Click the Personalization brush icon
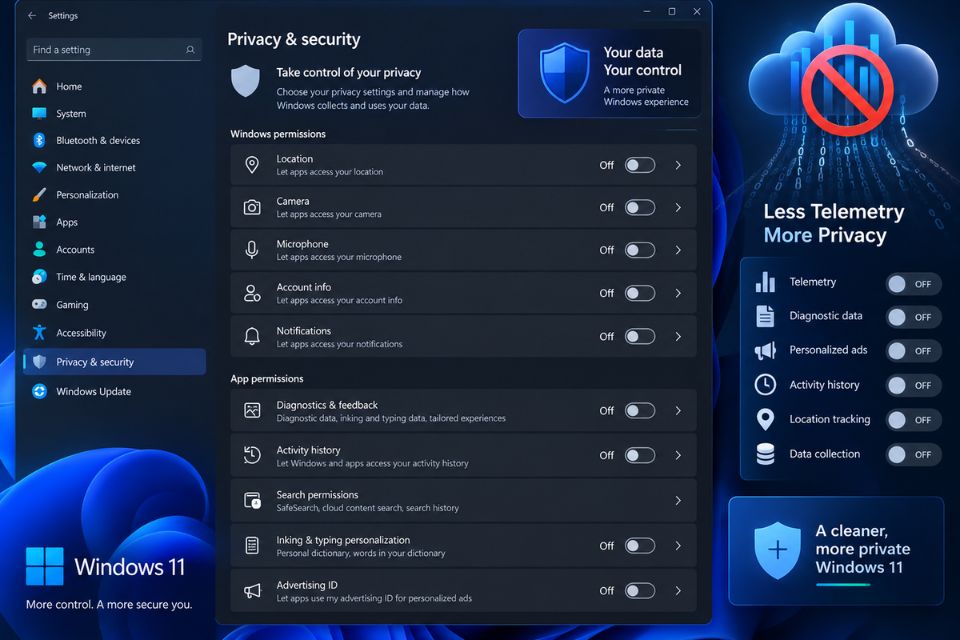Image resolution: width=960 pixels, height=640 pixels. pos(39,195)
